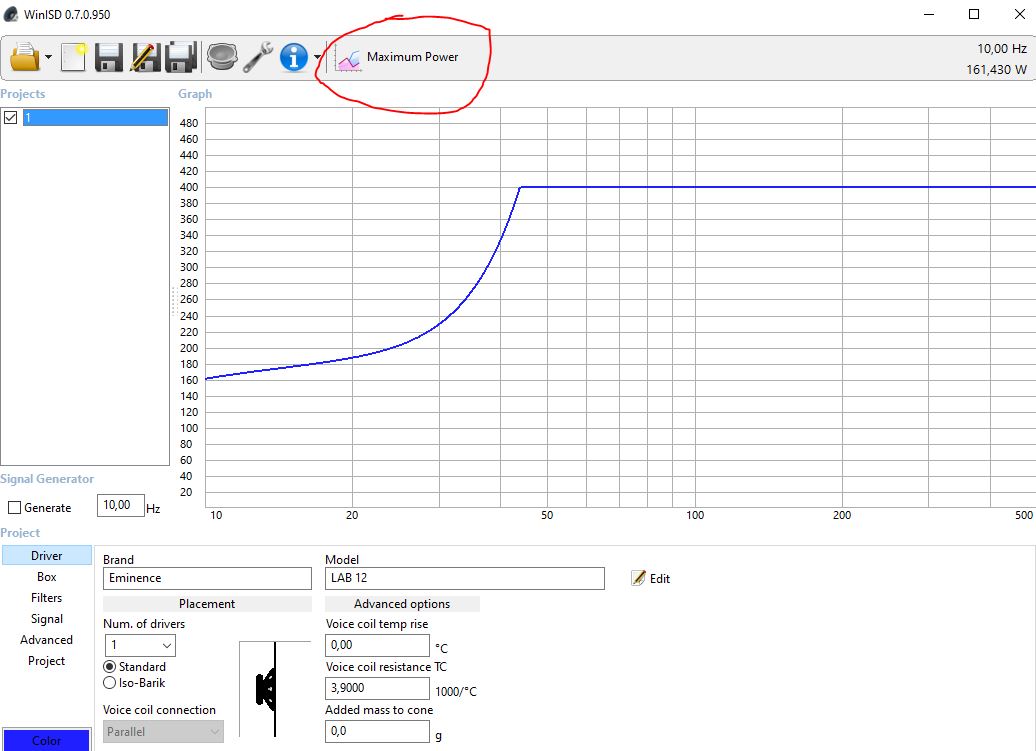Click the 10,00 Hz cursor readout
Screen dimensions: 1036x751
tap(1002, 49)
